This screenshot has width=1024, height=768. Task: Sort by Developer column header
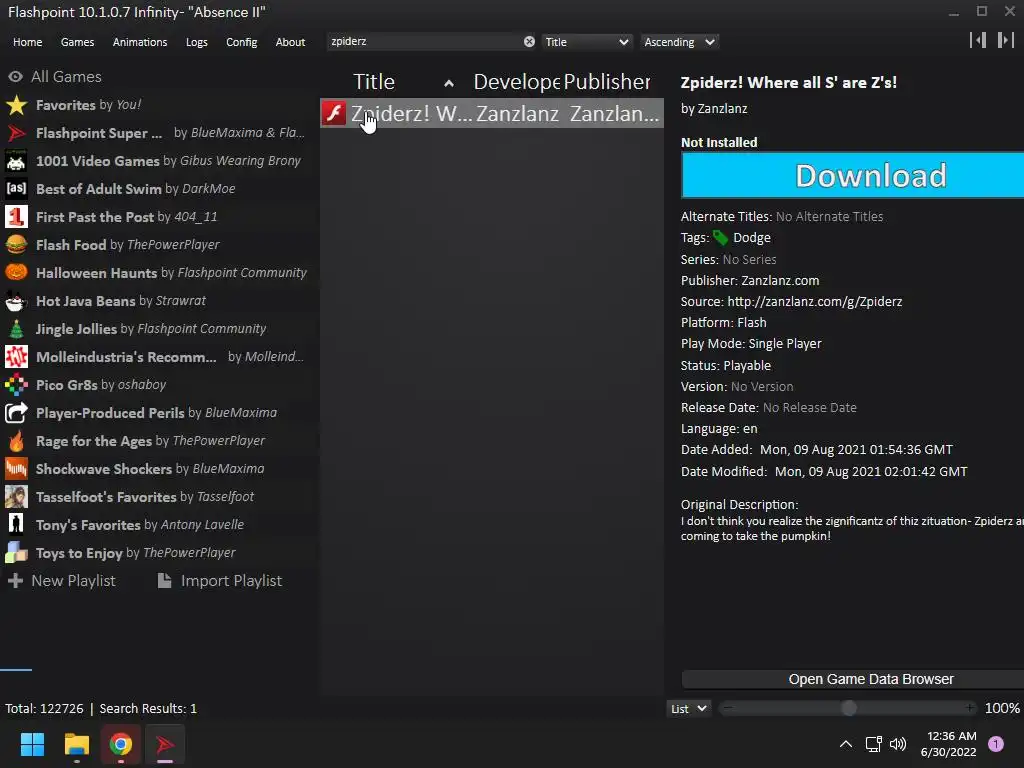[516, 82]
